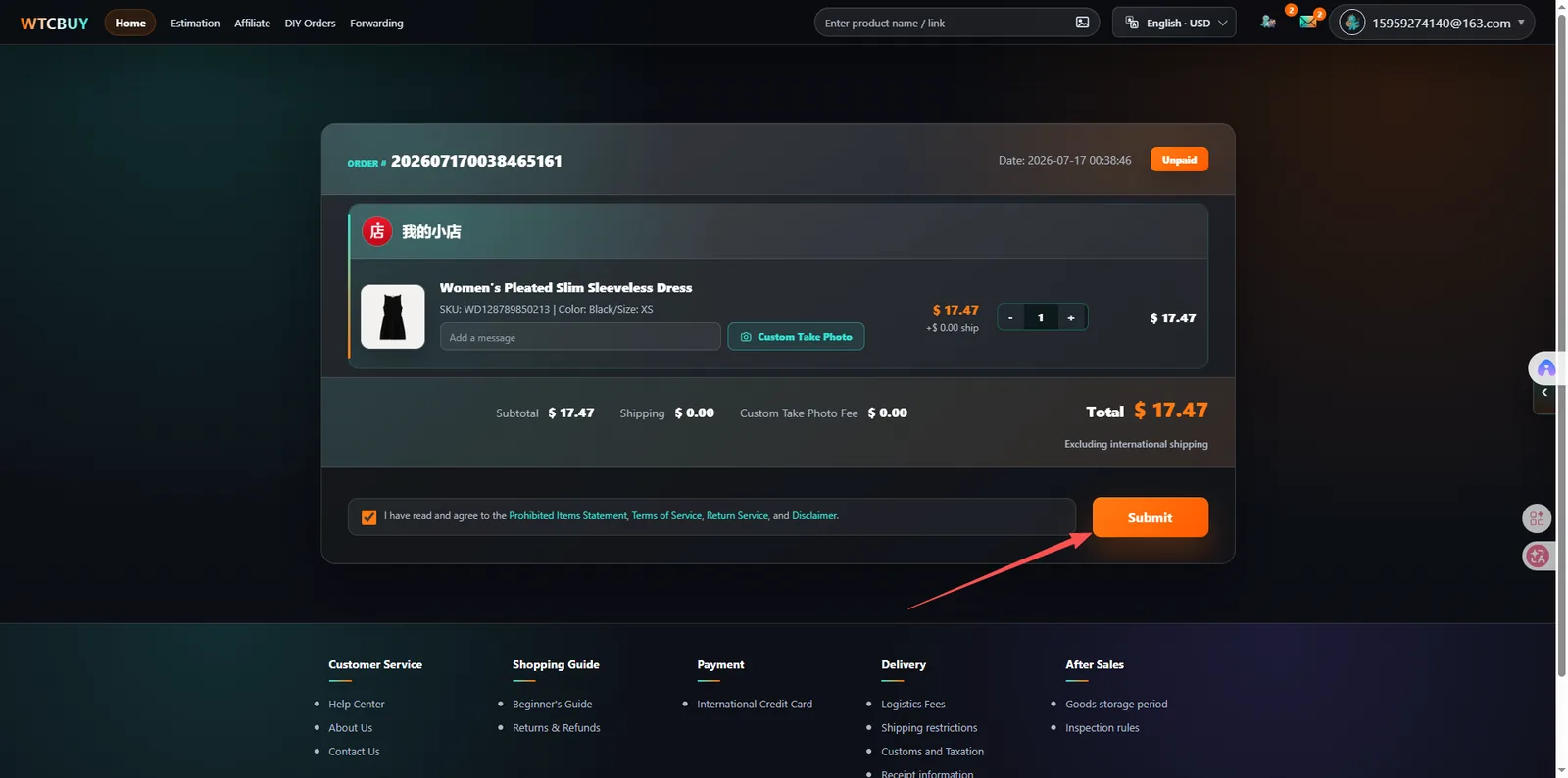Expand the side panel arrow tab
1568x778 pixels.
(1544, 393)
